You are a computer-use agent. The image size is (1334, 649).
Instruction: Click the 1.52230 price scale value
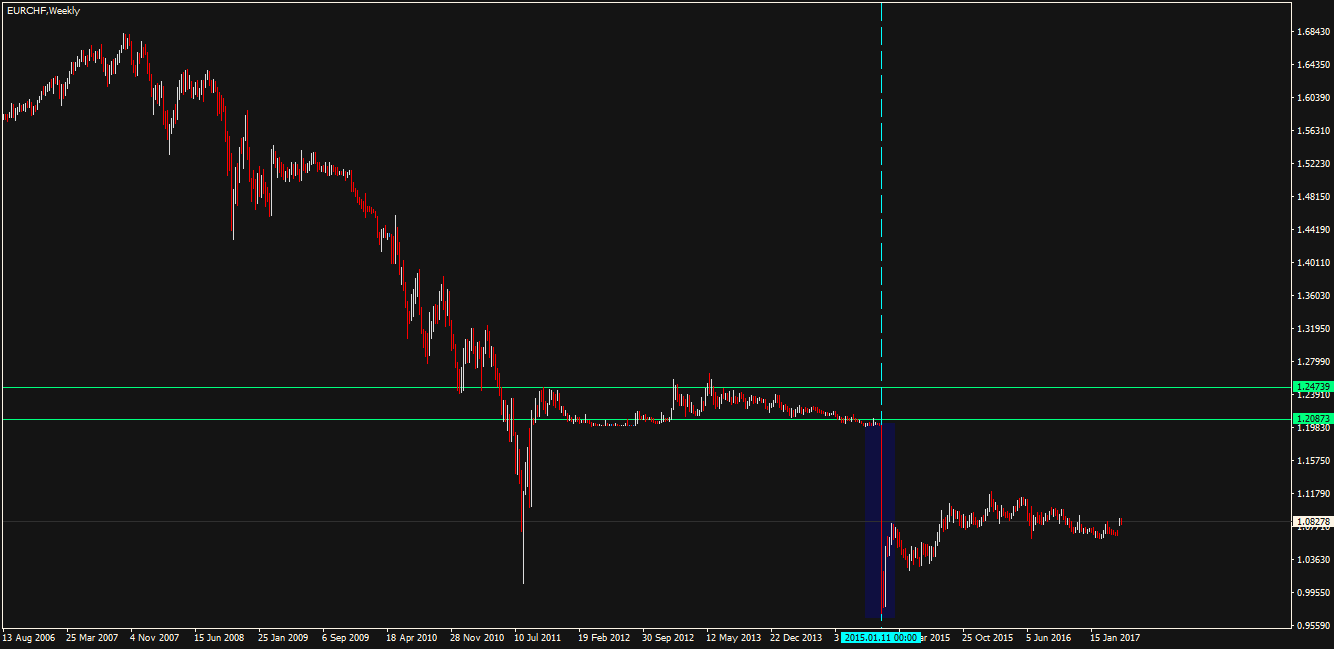point(1311,164)
